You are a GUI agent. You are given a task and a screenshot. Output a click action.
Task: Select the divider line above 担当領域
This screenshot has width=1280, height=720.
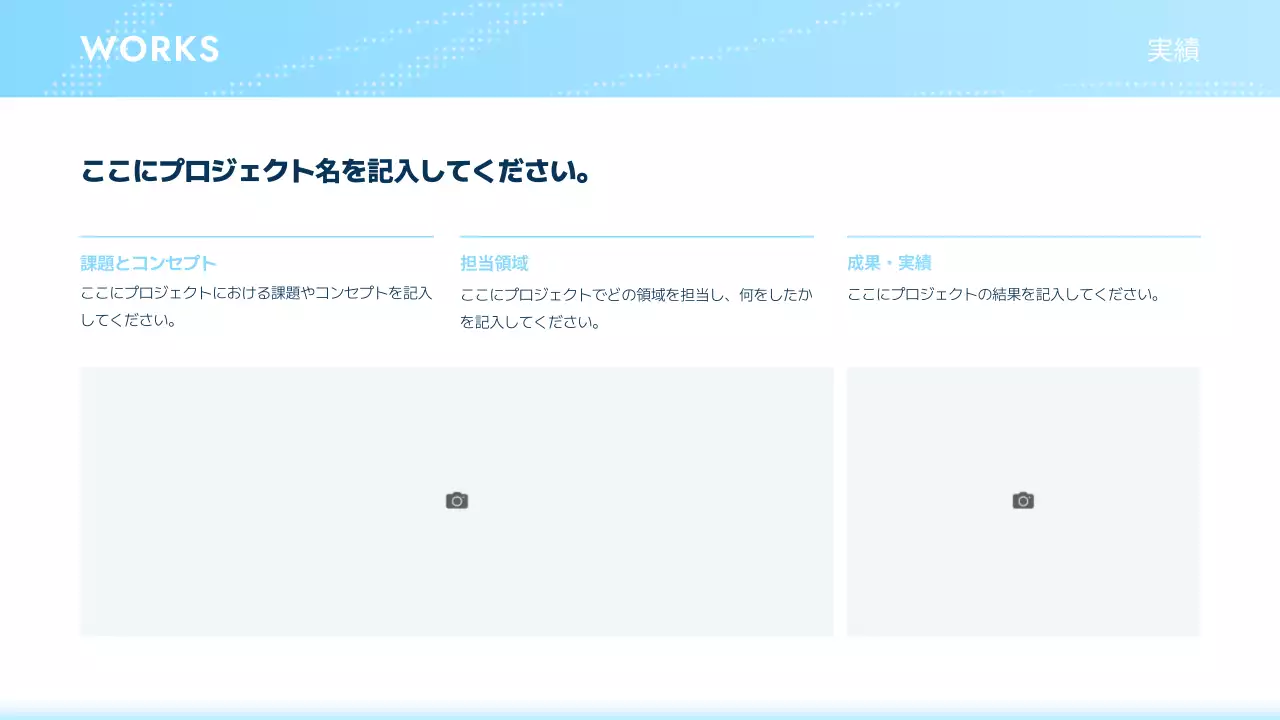point(636,237)
